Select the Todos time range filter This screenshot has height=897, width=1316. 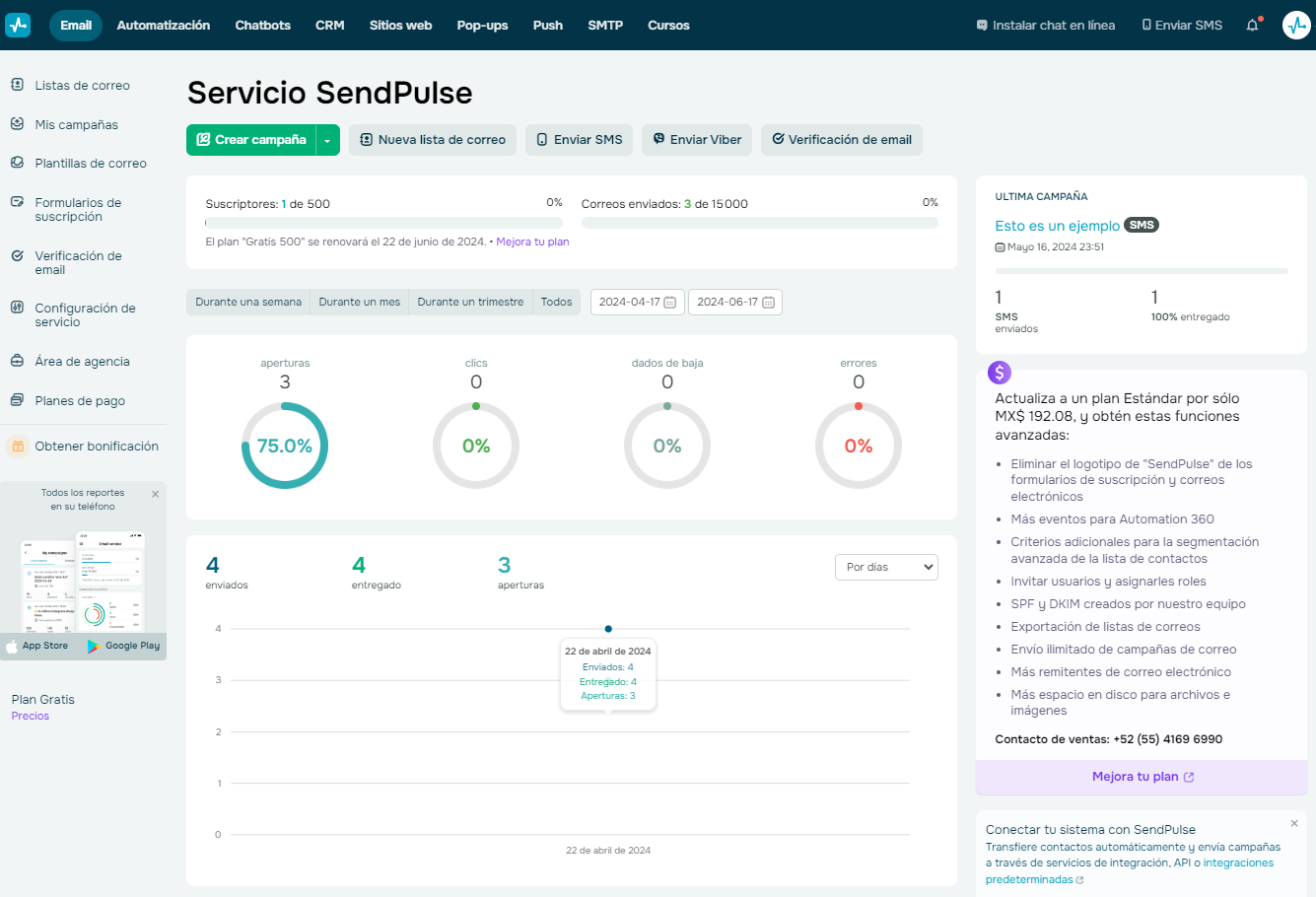[556, 302]
